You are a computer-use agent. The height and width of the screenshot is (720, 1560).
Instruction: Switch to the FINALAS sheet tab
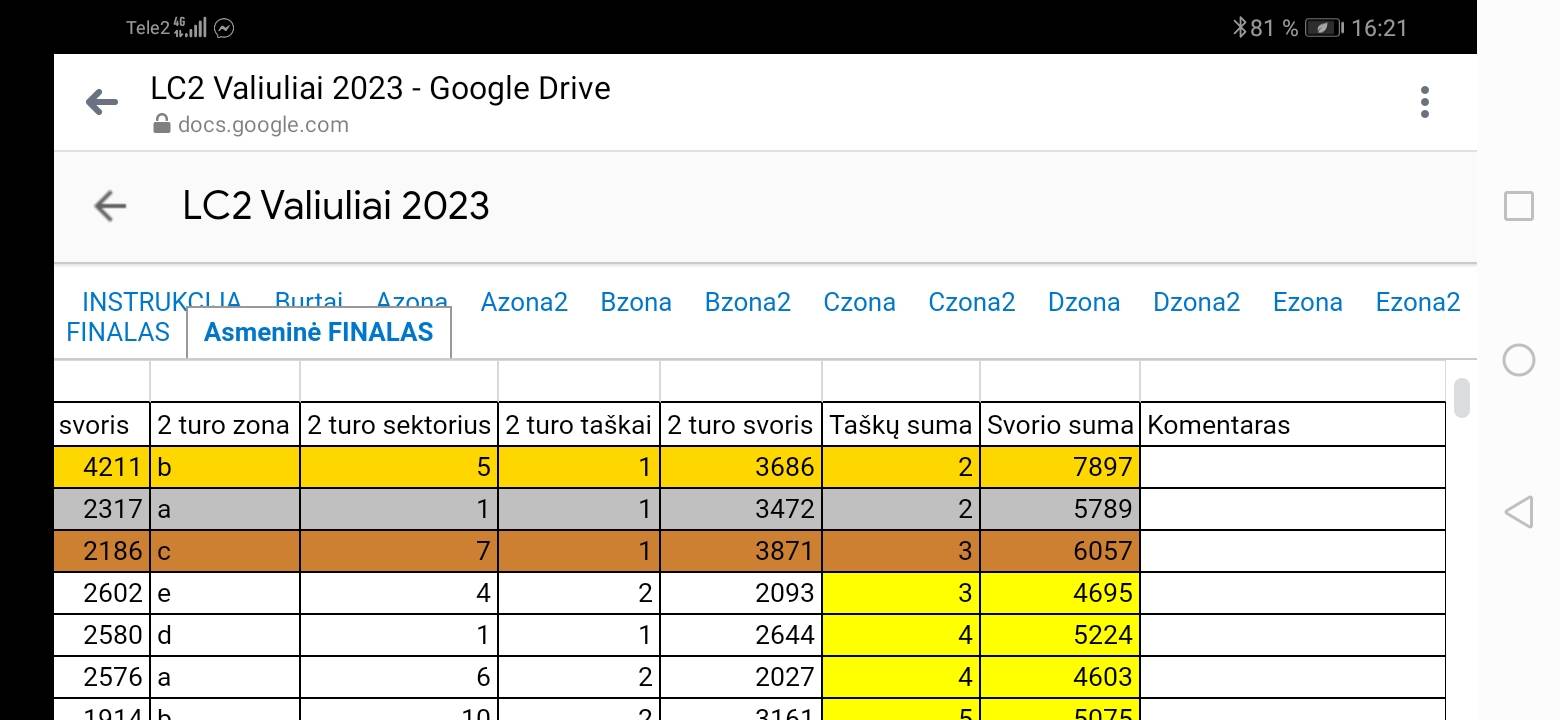pos(118,332)
